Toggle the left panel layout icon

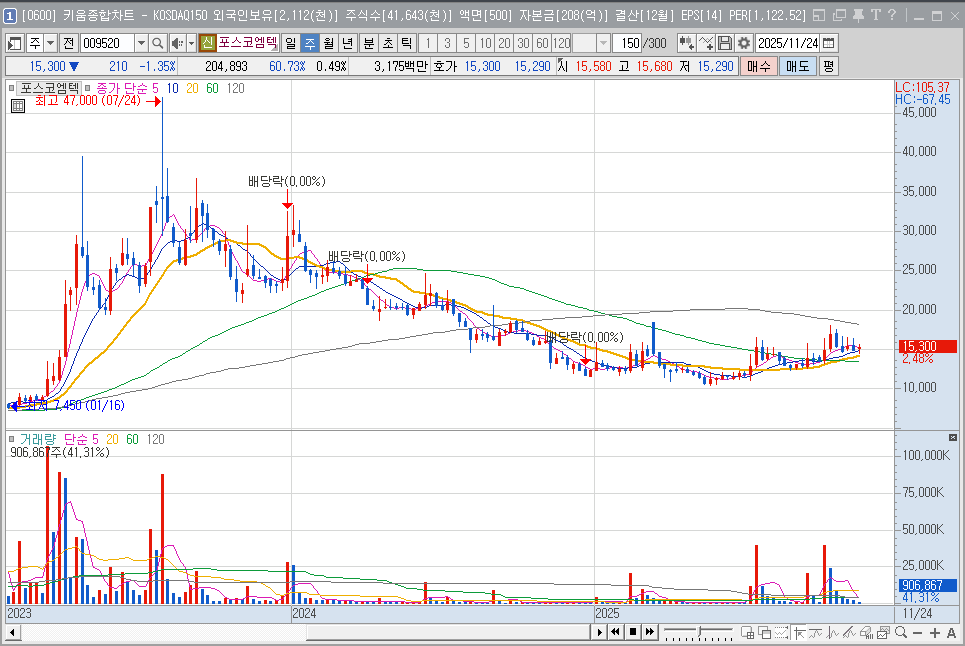pyautogui.click(x=14, y=43)
